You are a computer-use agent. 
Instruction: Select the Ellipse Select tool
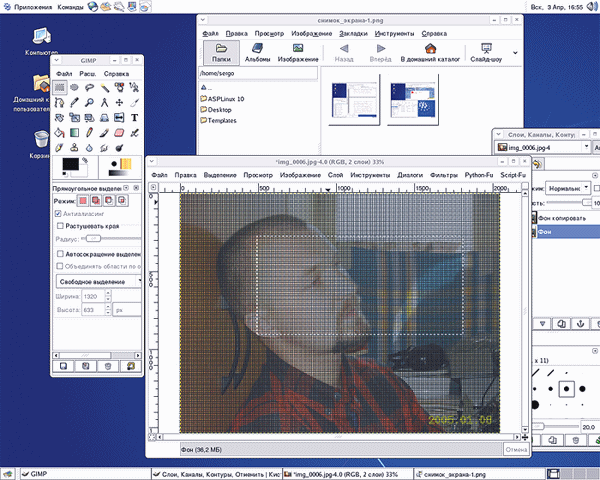74,88
